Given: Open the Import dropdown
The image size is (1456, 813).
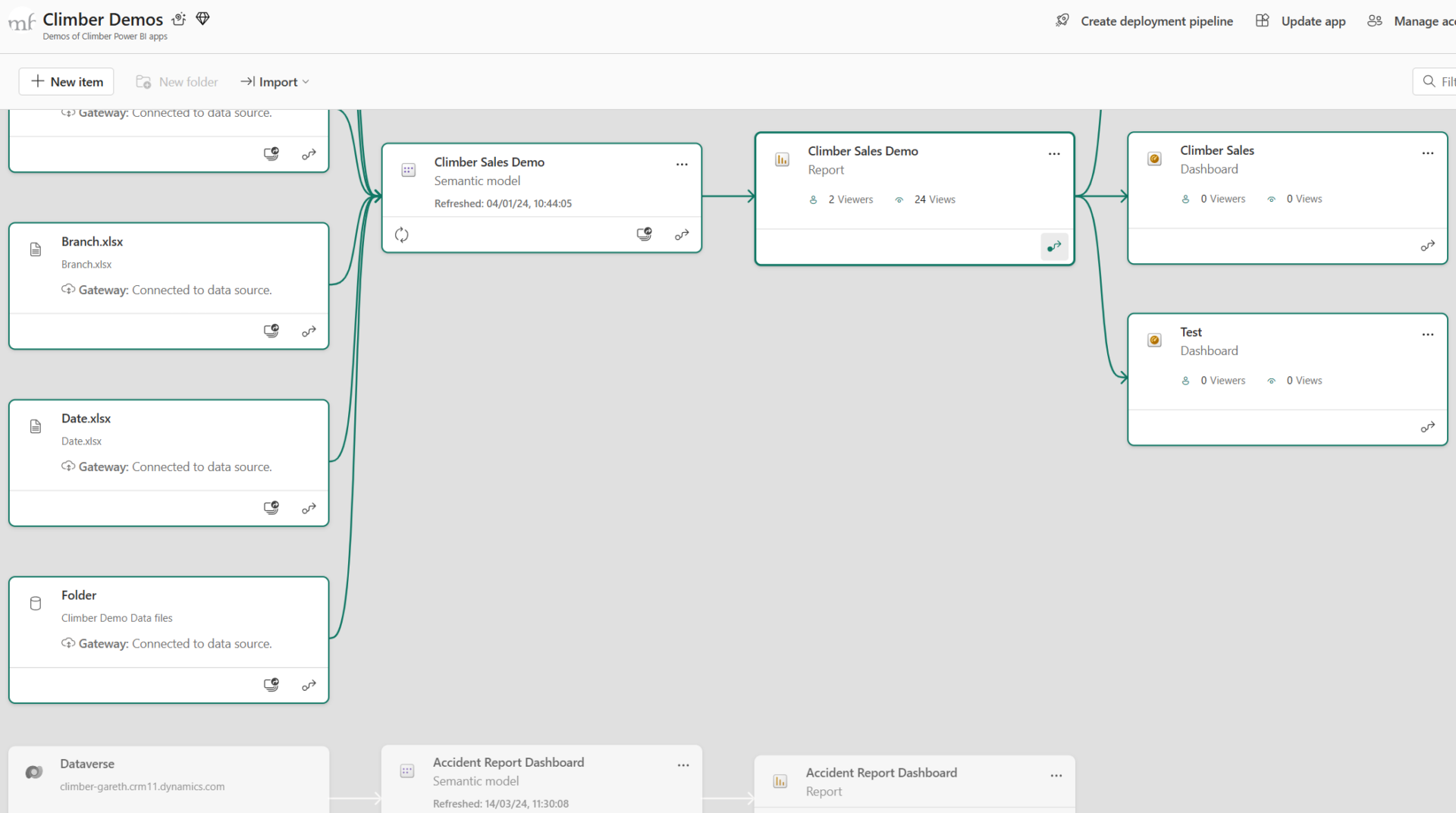Looking at the screenshot, I should pos(275,81).
